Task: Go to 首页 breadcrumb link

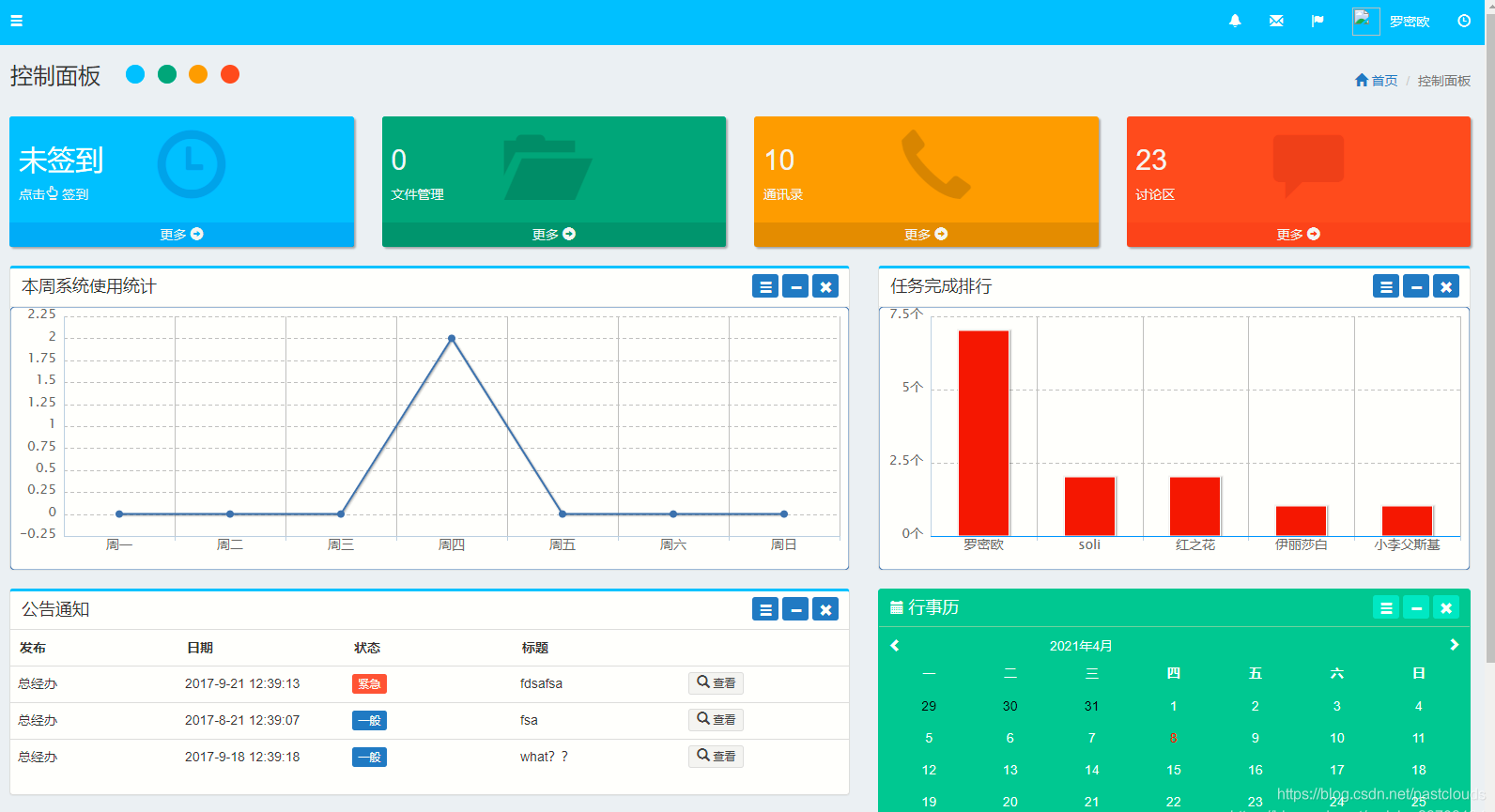Action: pos(1376,81)
